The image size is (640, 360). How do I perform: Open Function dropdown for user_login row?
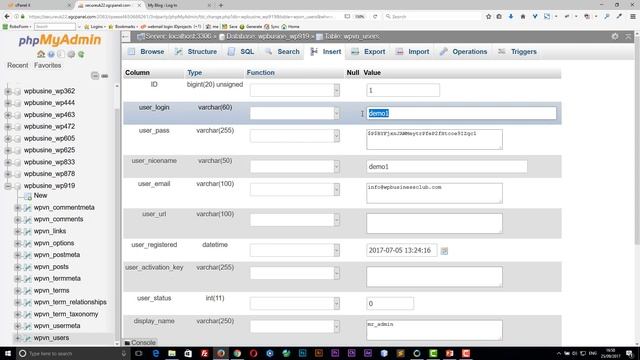coord(295,113)
